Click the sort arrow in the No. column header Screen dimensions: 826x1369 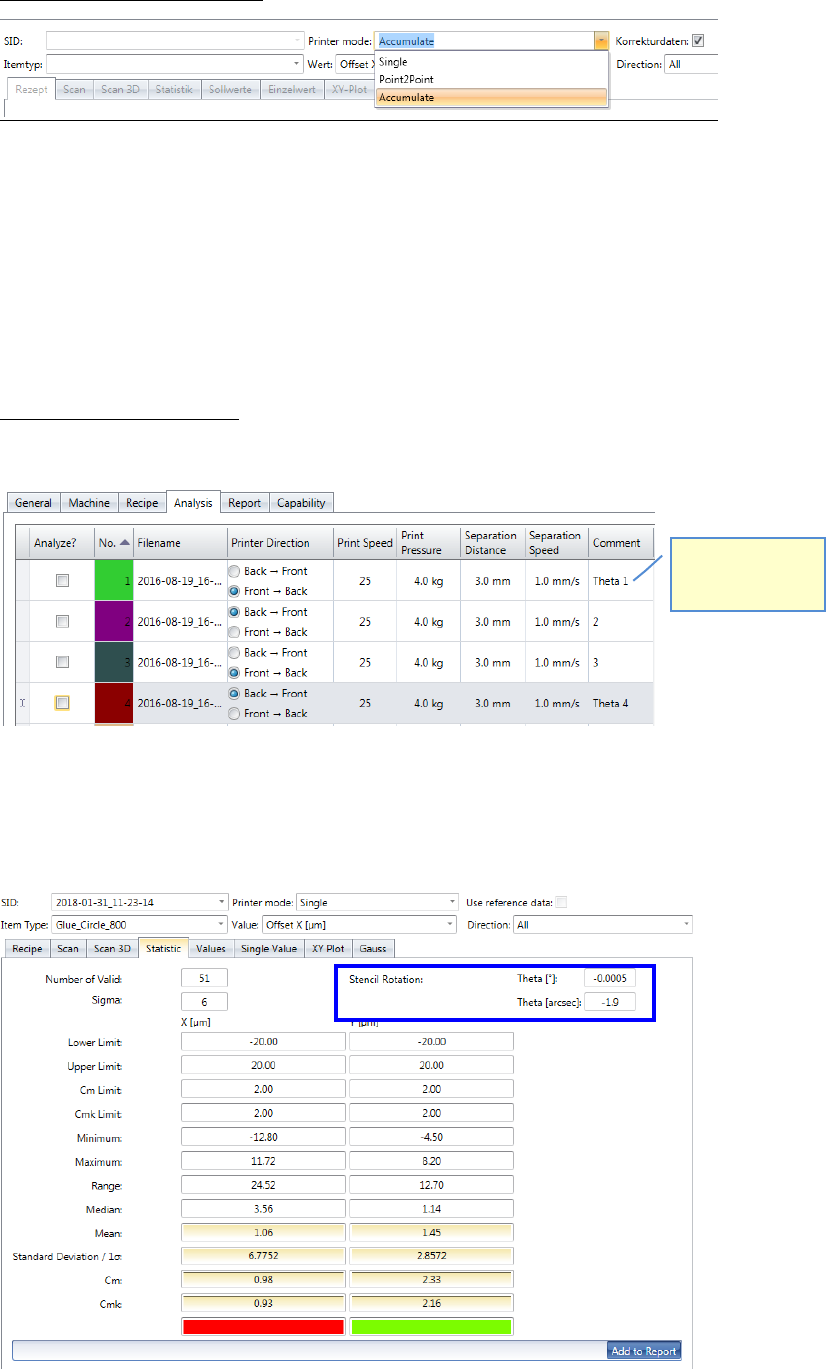coord(123,543)
